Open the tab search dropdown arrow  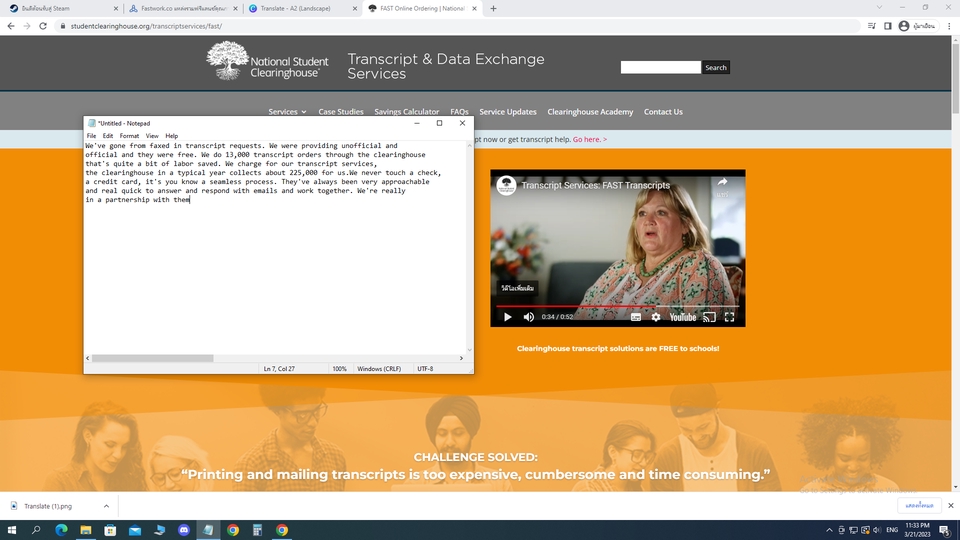(x=879, y=8)
